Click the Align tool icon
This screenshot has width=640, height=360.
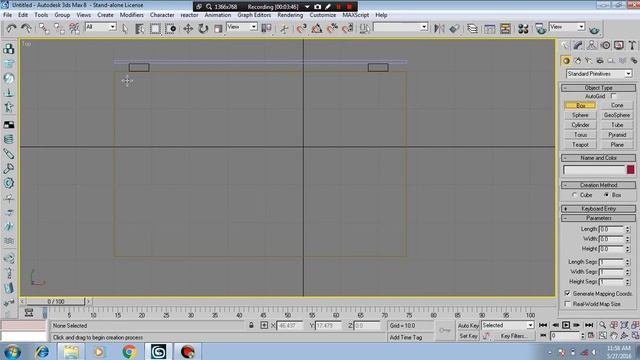(454, 28)
